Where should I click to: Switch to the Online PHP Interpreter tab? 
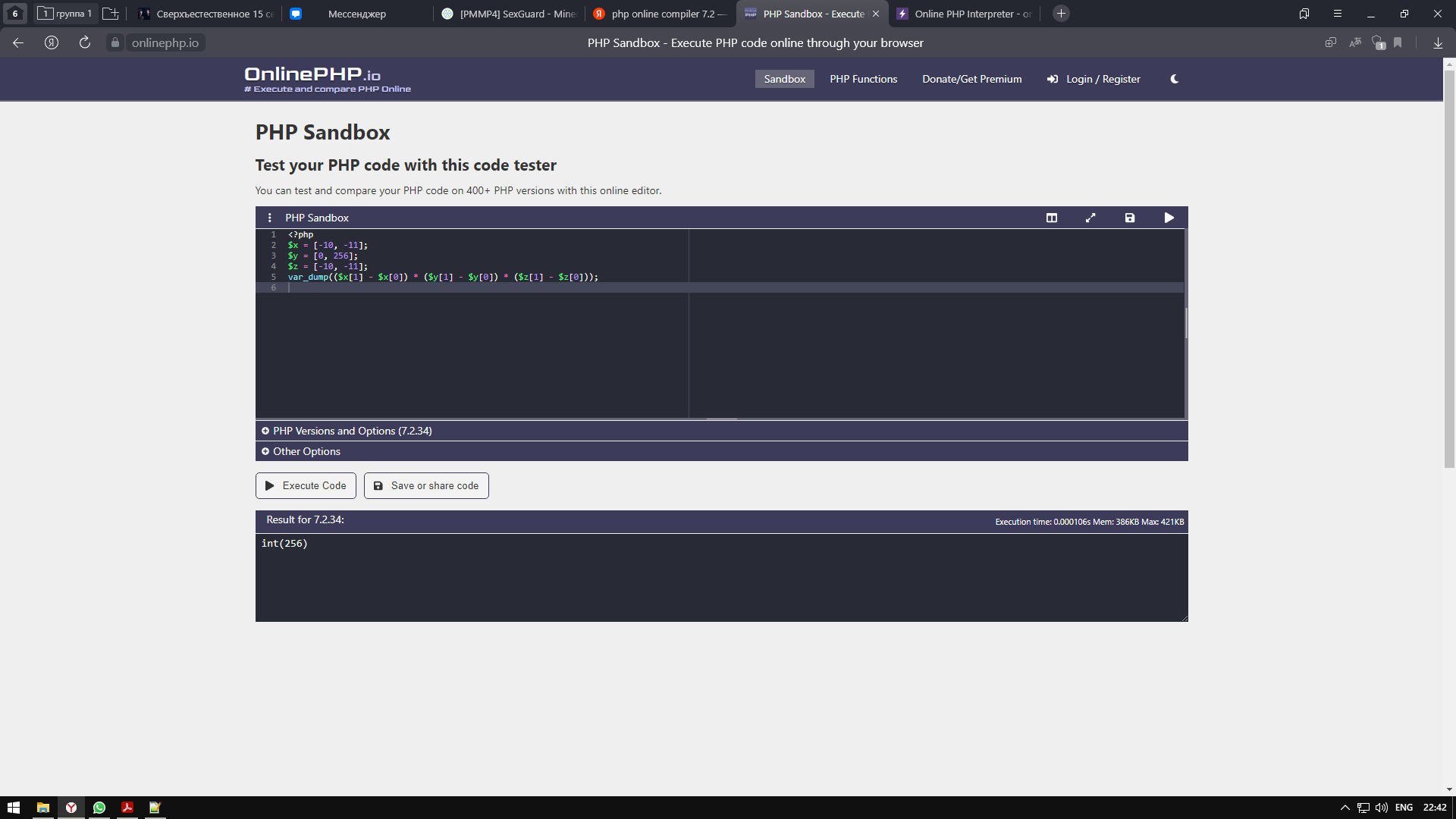point(965,14)
